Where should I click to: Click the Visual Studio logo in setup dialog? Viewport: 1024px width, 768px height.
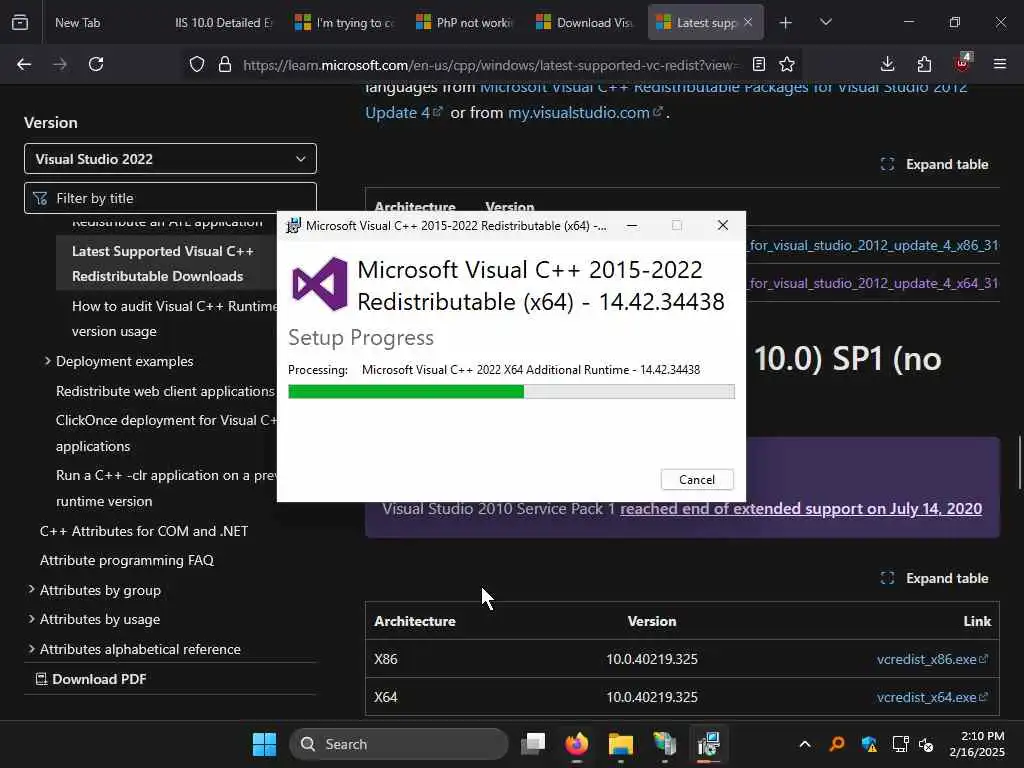(319, 284)
